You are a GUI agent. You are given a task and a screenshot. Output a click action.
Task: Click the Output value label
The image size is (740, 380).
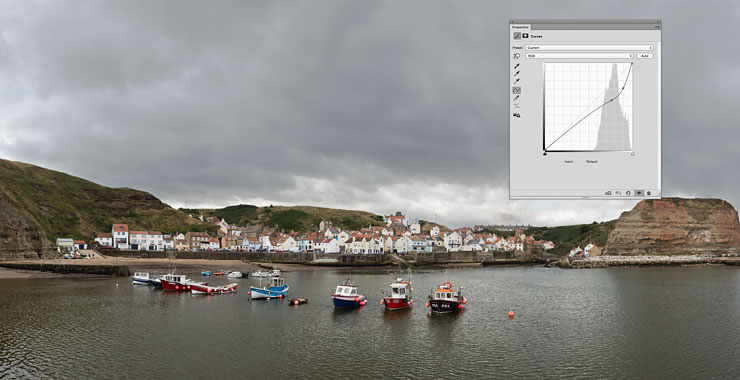[x=591, y=161]
